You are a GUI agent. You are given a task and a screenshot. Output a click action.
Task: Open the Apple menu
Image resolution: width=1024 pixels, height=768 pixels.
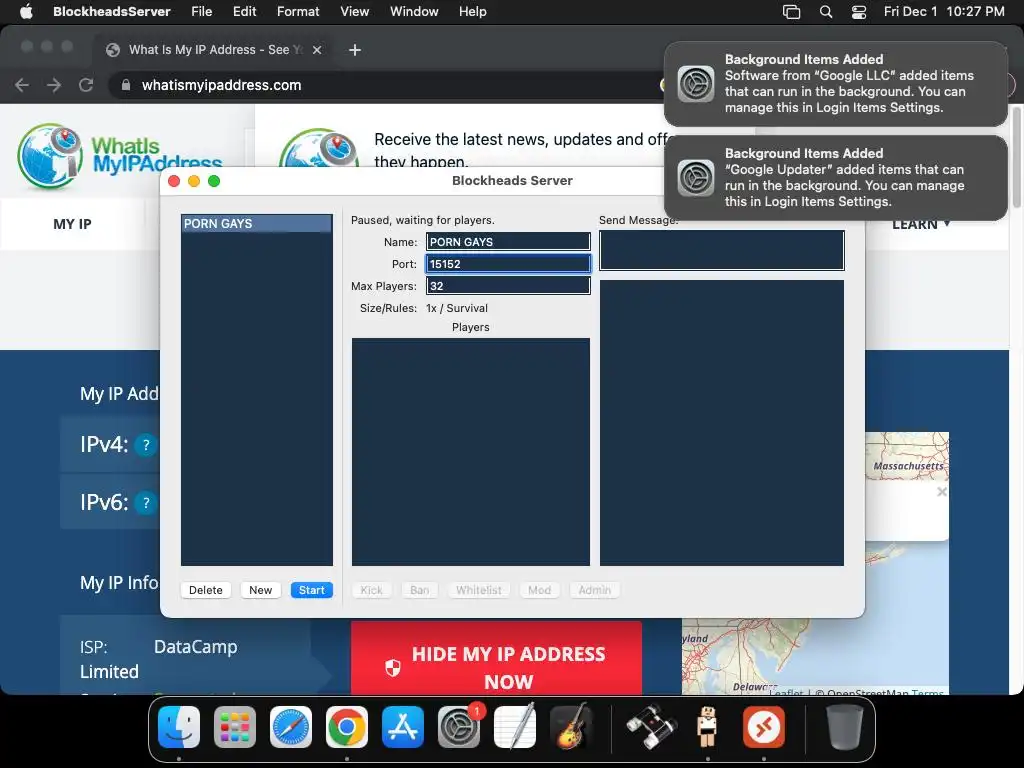(26, 11)
